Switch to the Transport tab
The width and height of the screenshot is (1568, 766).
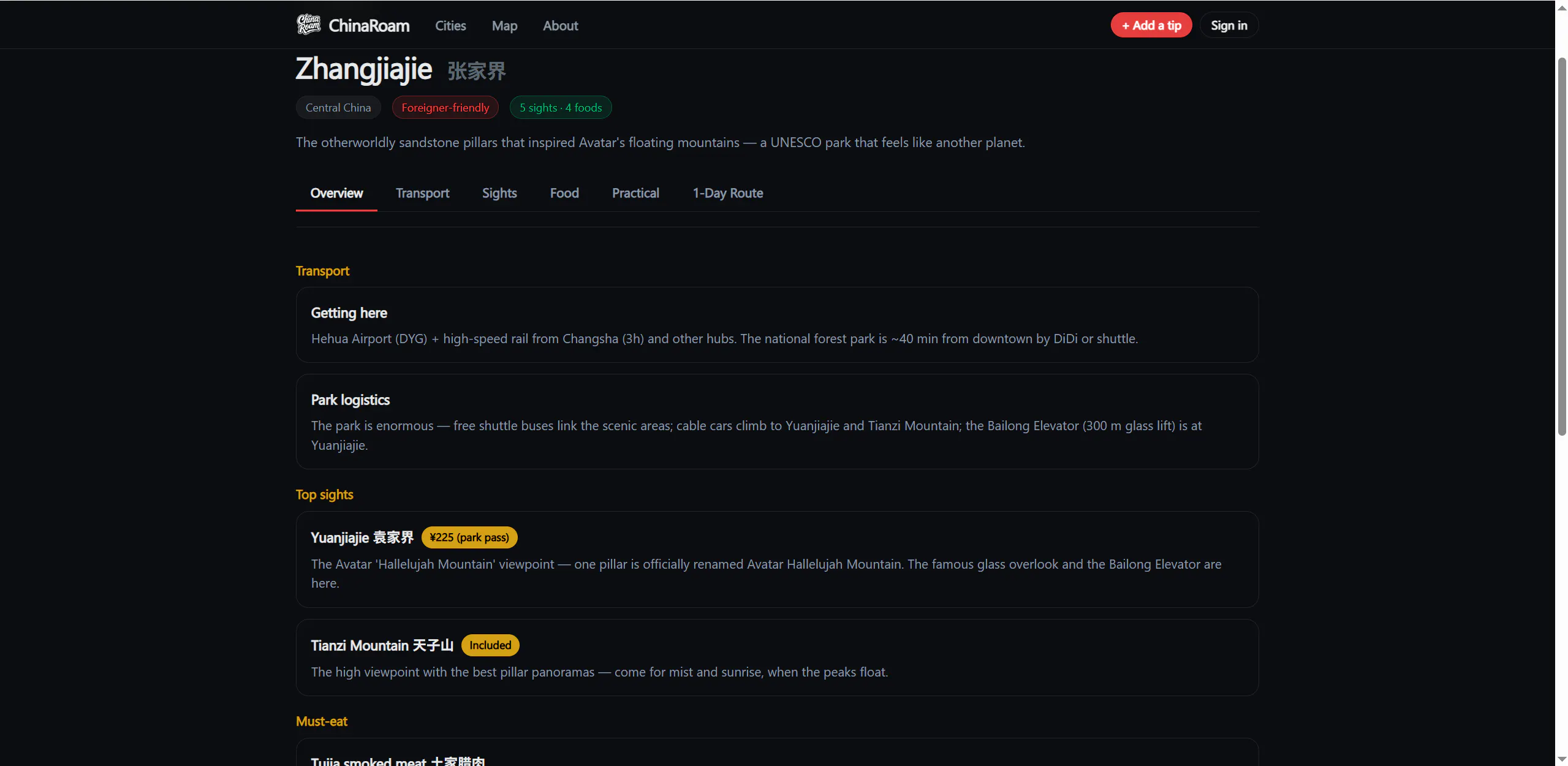click(422, 194)
